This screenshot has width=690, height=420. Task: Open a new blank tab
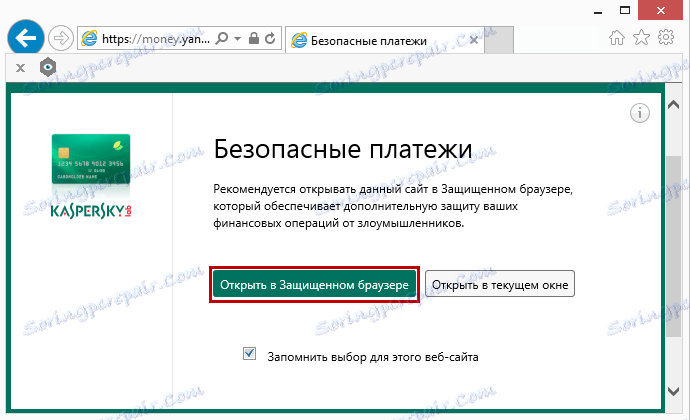tap(499, 40)
